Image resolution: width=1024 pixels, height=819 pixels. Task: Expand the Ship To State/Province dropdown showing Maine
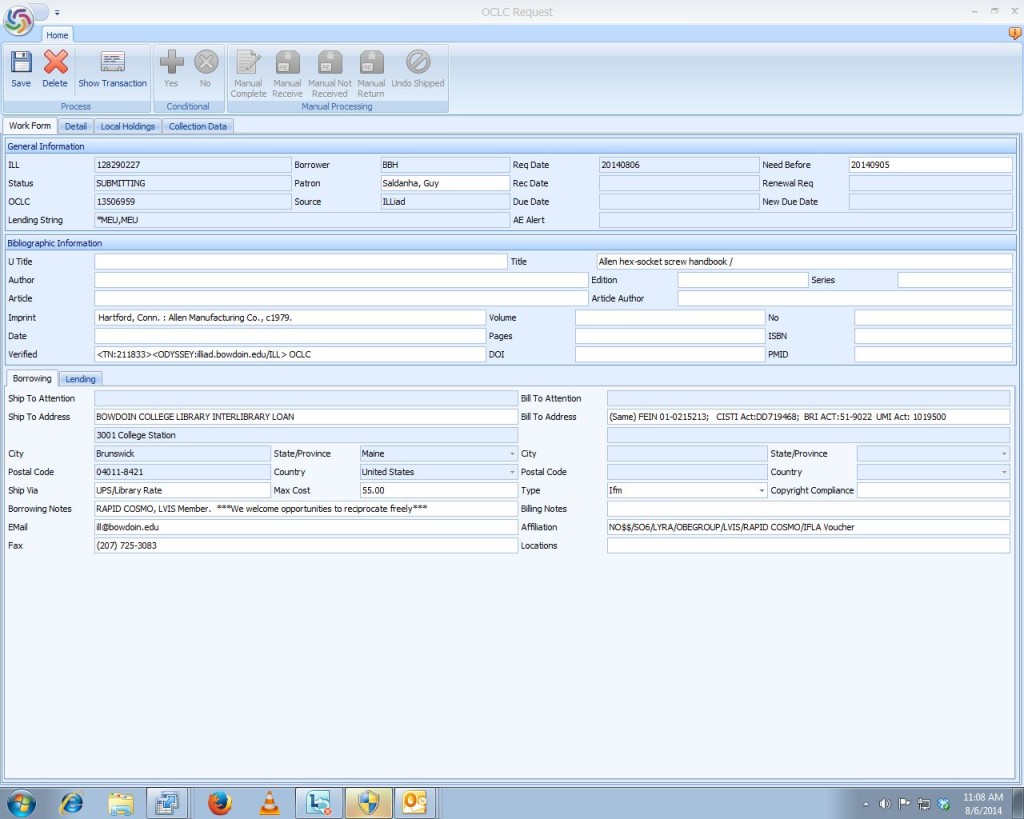512,453
